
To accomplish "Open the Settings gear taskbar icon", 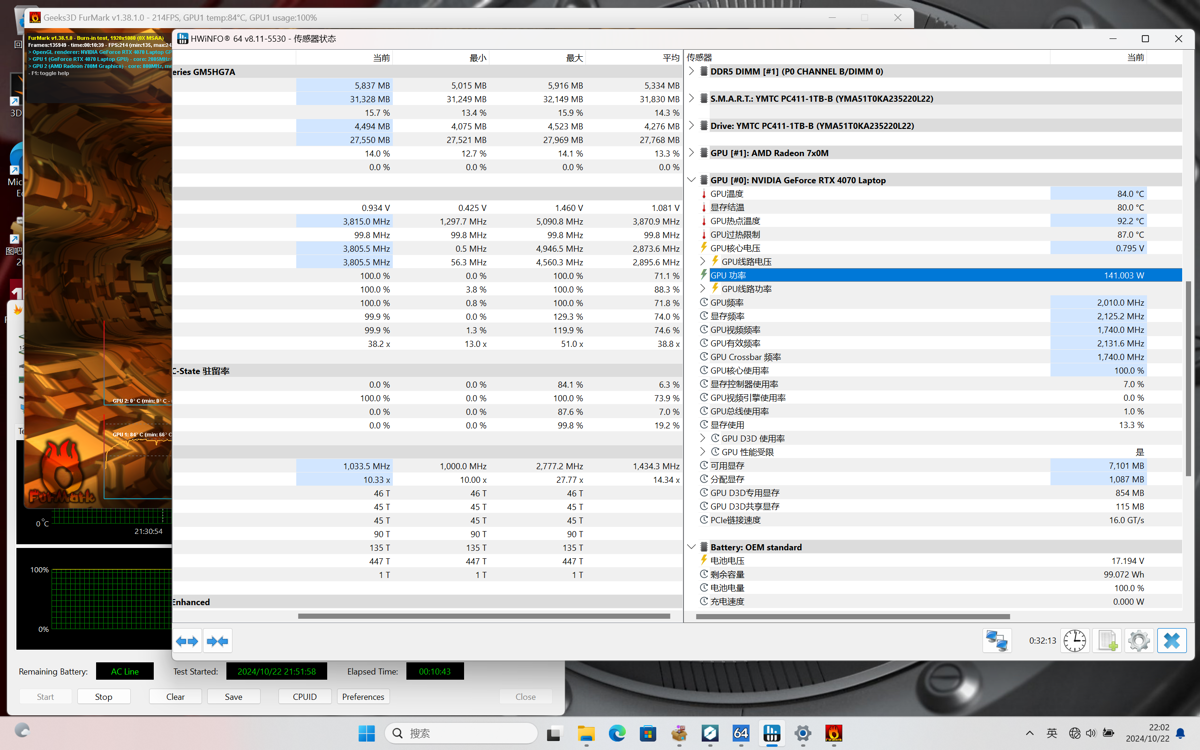I will click(802, 733).
